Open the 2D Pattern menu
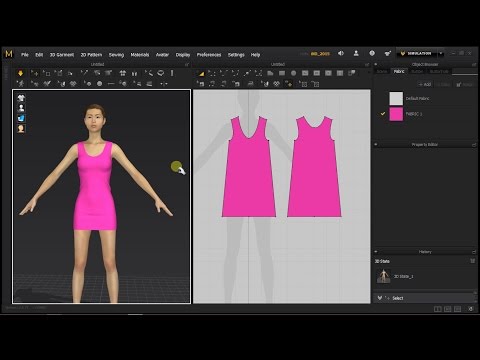 [x=91, y=55]
